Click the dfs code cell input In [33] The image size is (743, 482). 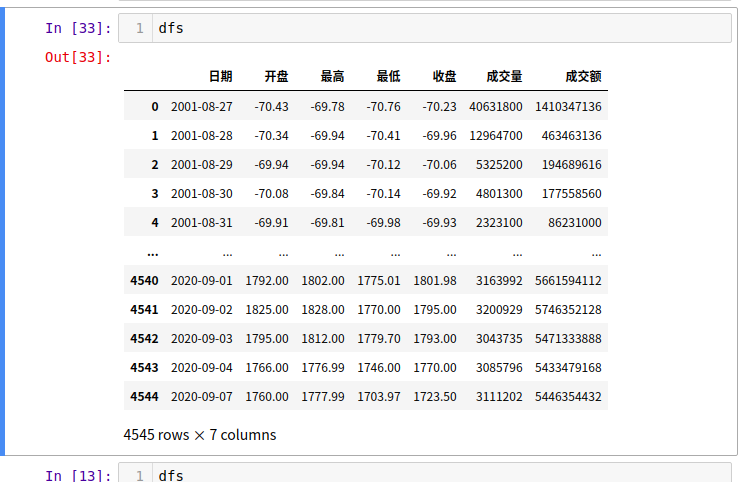coord(425,28)
